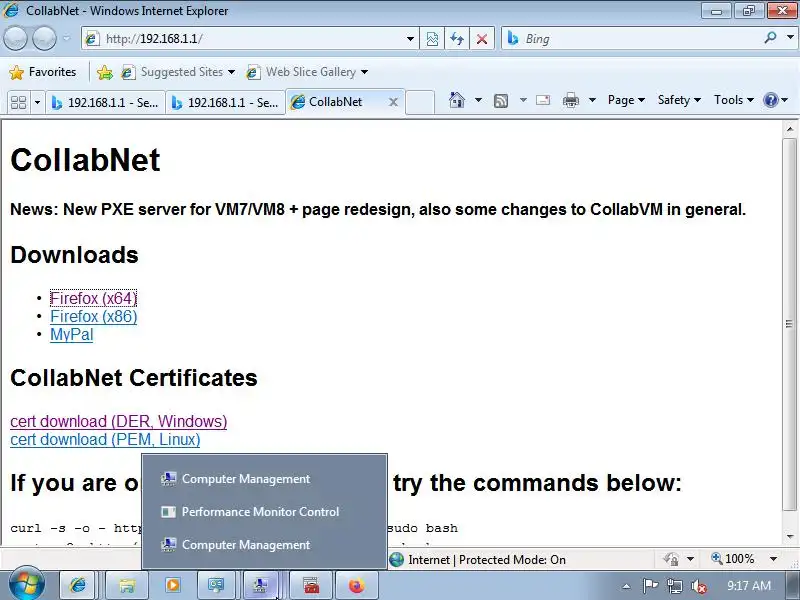Open the Page menu

click(626, 100)
